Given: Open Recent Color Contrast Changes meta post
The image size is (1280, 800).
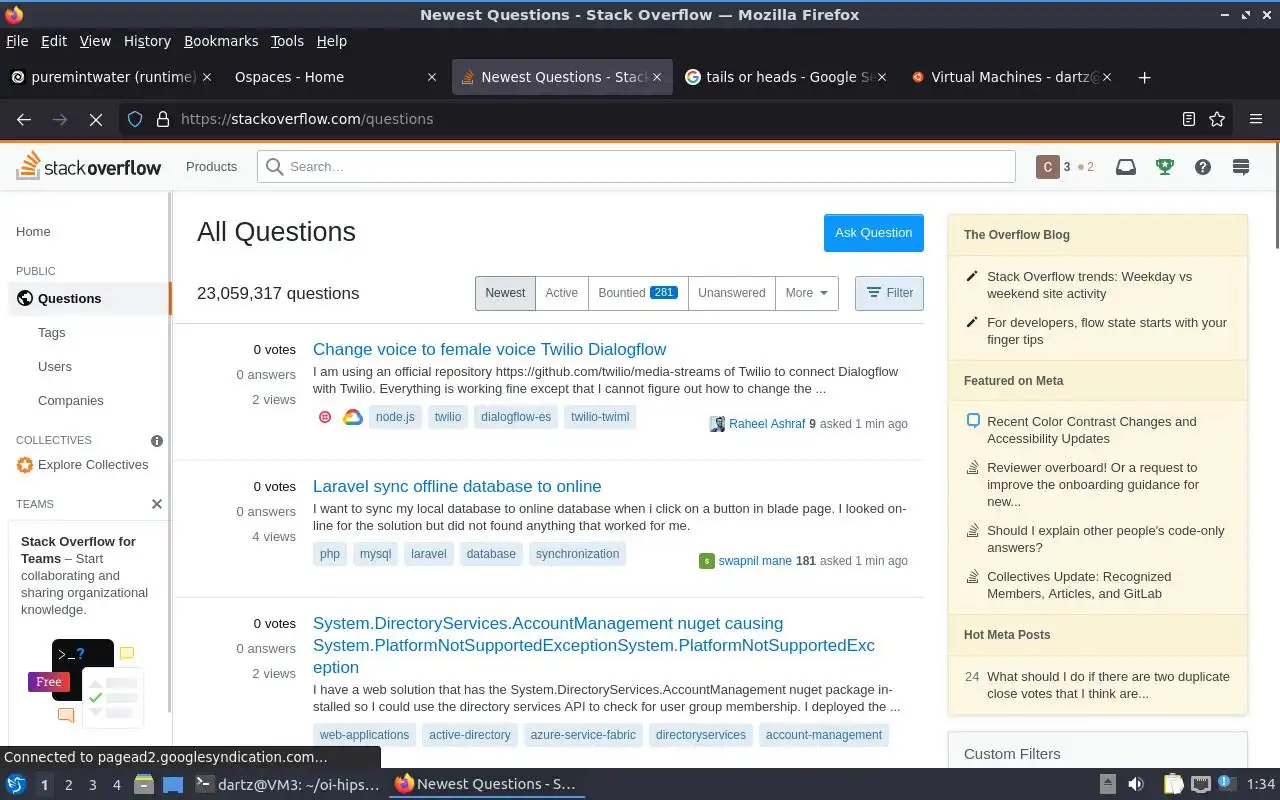Looking at the screenshot, I should point(1092,430).
